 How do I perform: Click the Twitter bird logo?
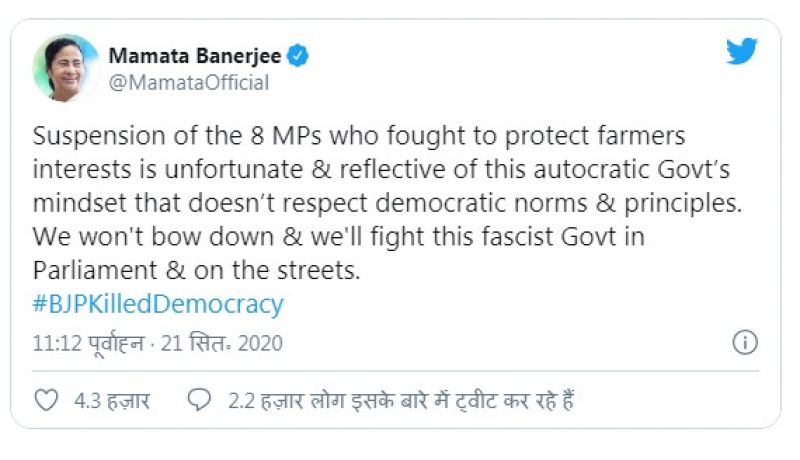741,52
